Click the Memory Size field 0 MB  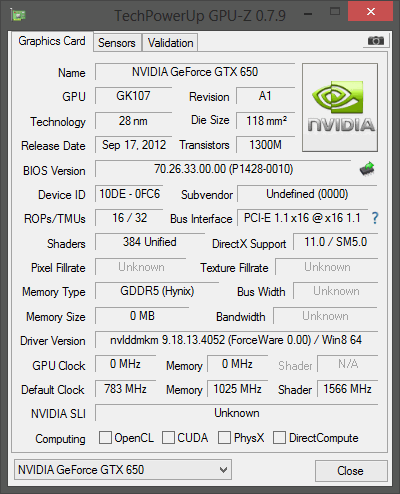click(x=142, y=316)
